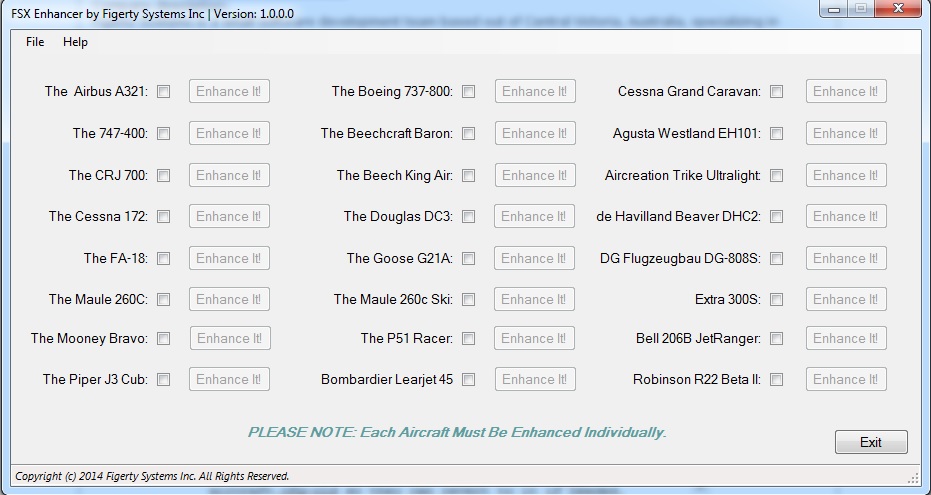Tick the Cessna Grand Caravan checkbox
This screenshot has width=931, height=495.
click(776, 91)
